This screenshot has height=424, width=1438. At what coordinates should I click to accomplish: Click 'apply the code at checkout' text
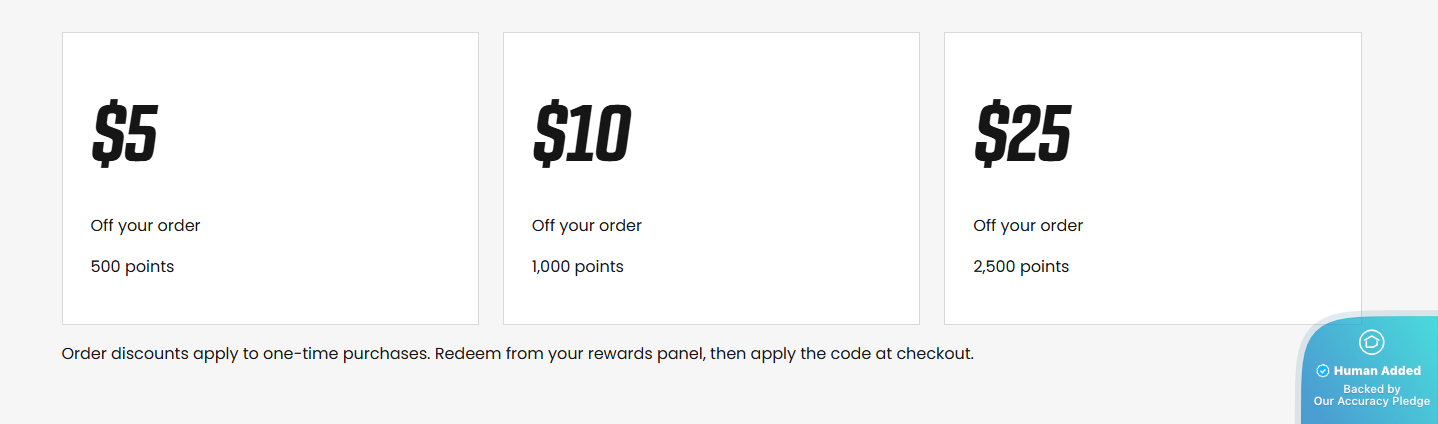[x=862, y=354]
